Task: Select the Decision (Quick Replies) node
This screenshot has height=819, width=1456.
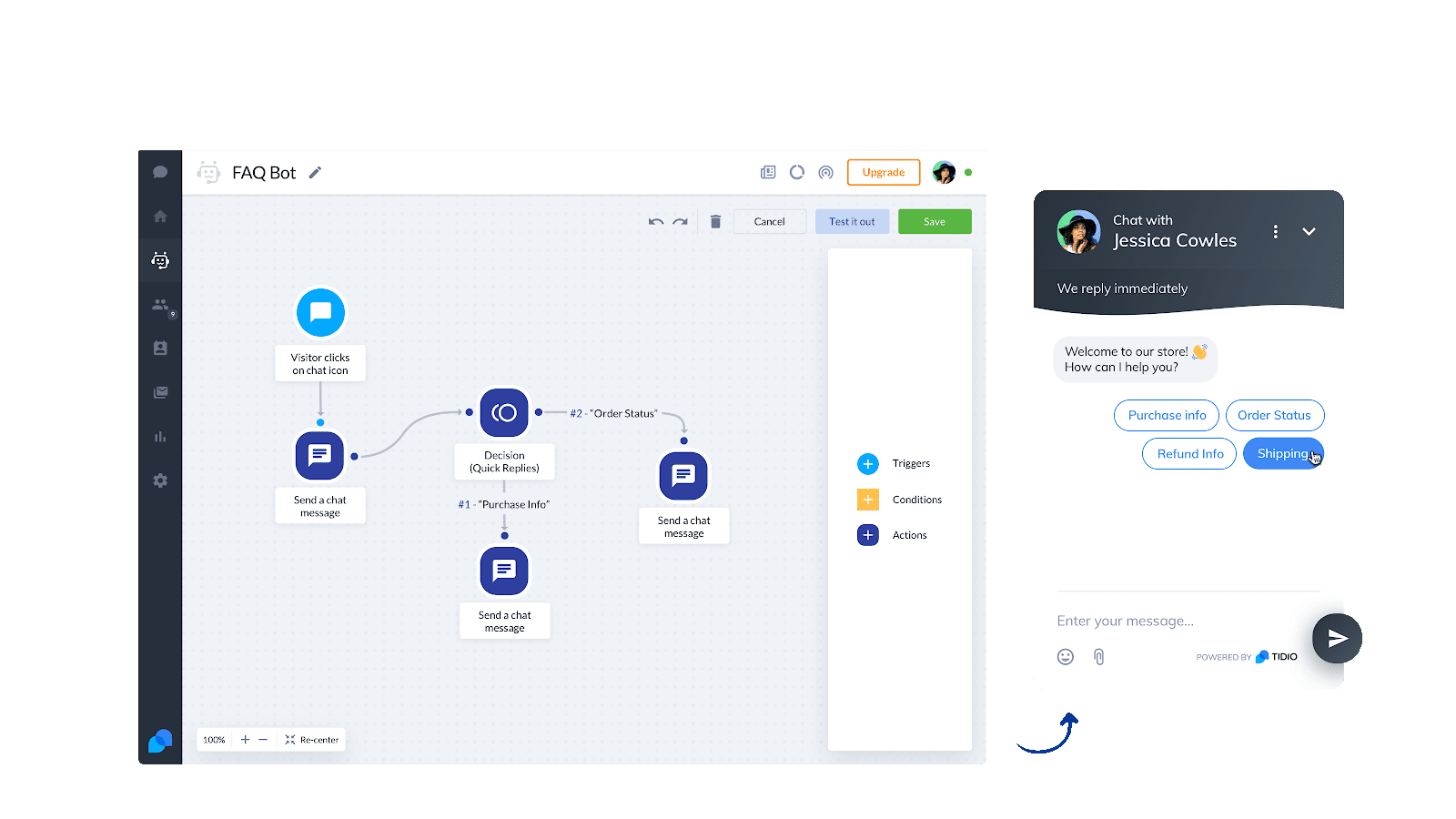Action: point(504,413)
